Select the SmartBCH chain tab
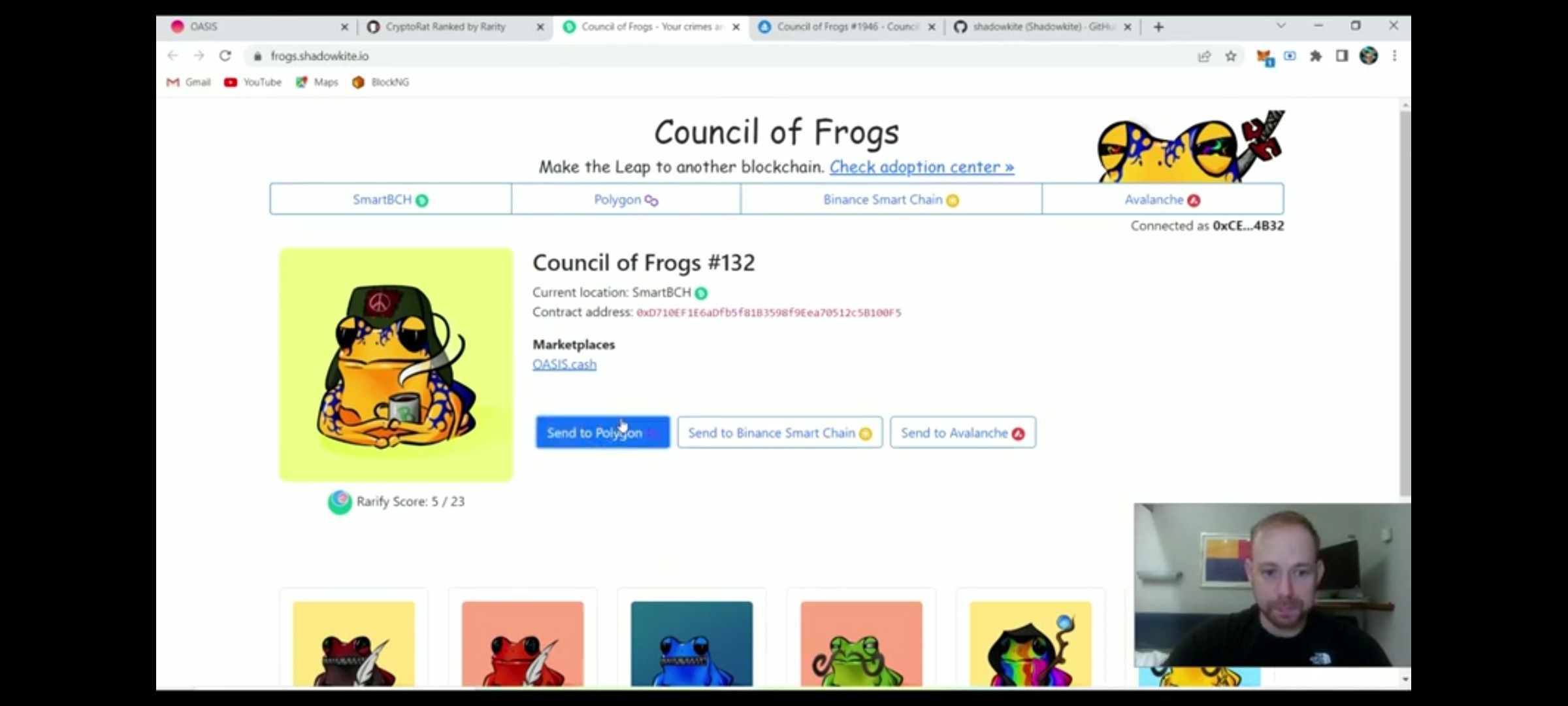1568x706 pixels. 391,199
